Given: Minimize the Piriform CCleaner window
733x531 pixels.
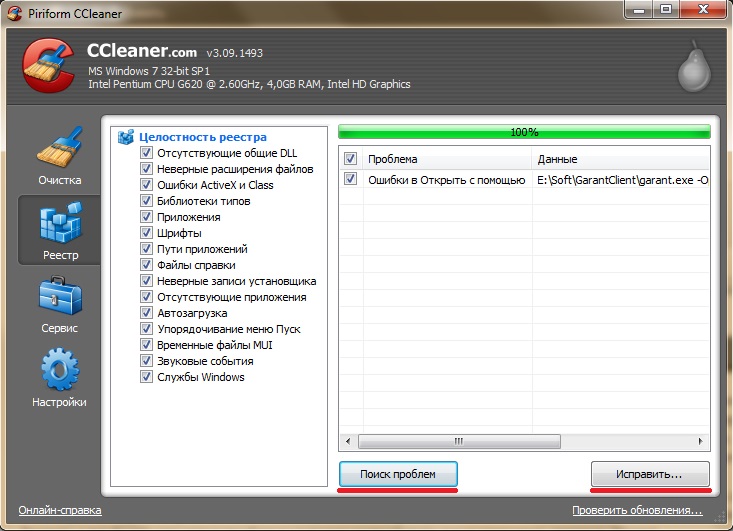Looking at the screenshot, I should pyautogui.click(x=639, y=10).
